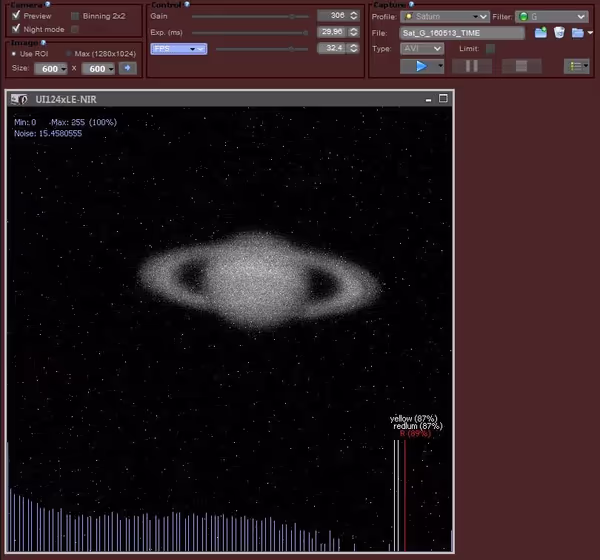
Task: Click the Exp. (ms) slider
Action: [250, 33]
